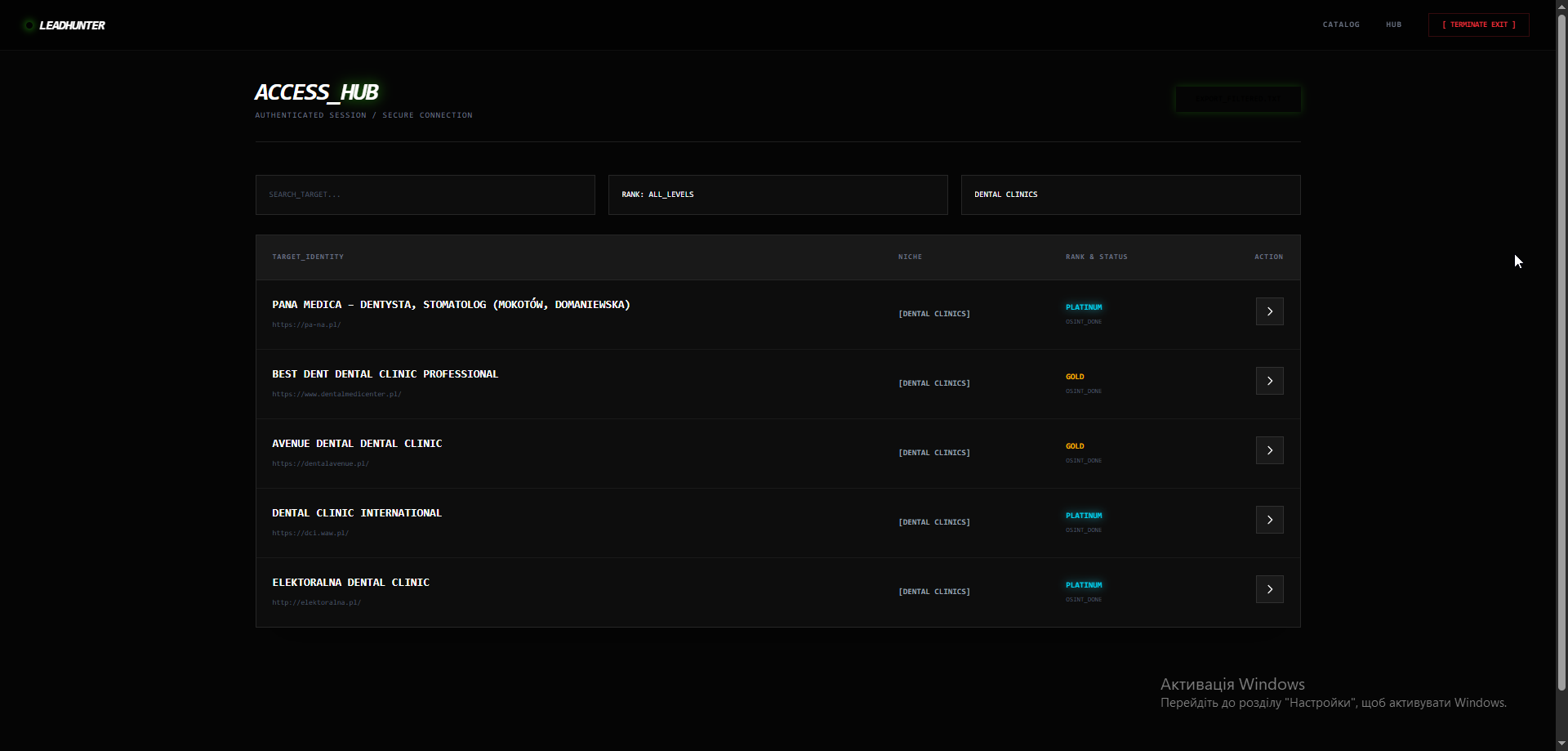
Task: Click Gold rank of Avenue Dental
Action: click(x=1075, y=446)
